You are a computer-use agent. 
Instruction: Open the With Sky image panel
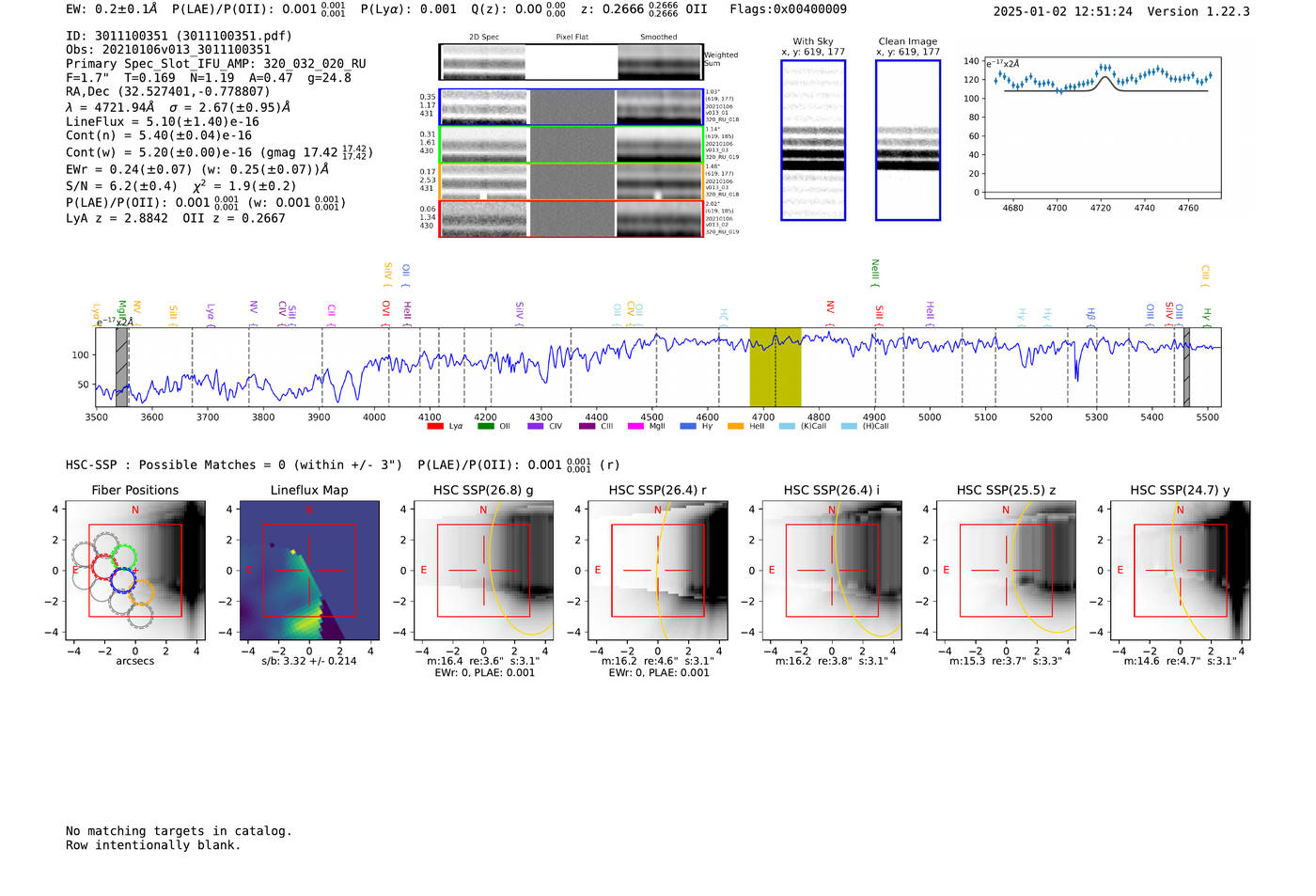click(x=813, y=140)
